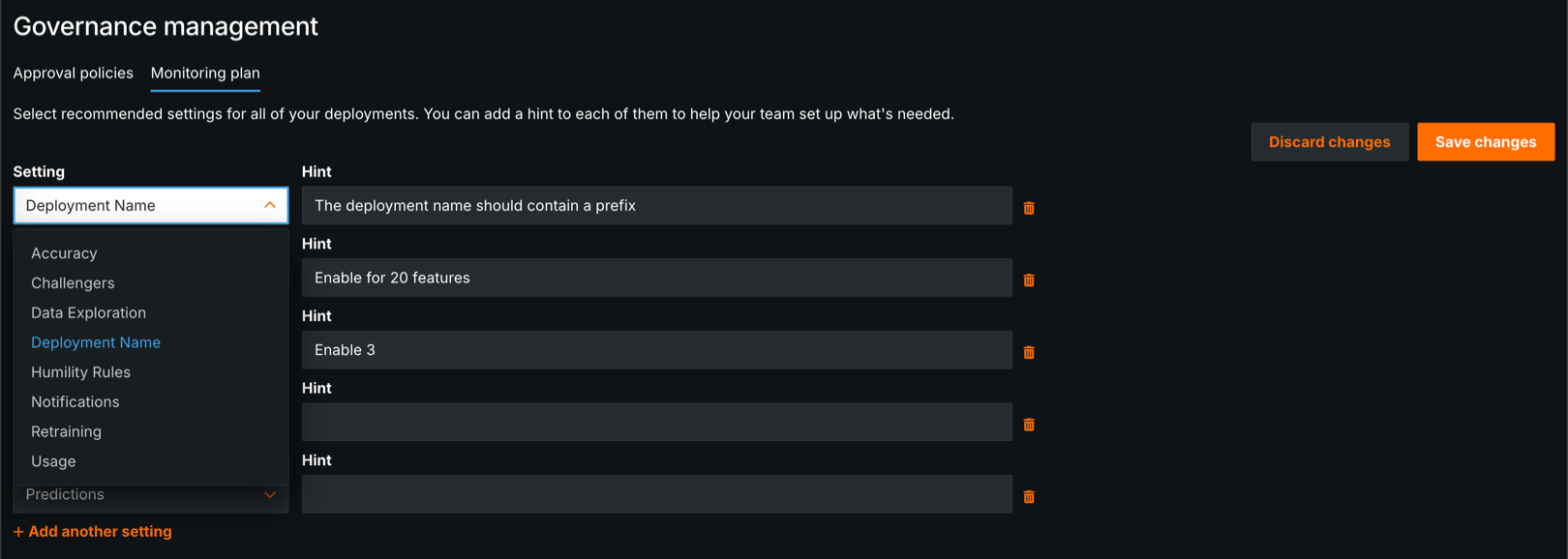Select the highlighted Deployment Name option
The image size is (1568, 559).
click(x=96, y=342)
